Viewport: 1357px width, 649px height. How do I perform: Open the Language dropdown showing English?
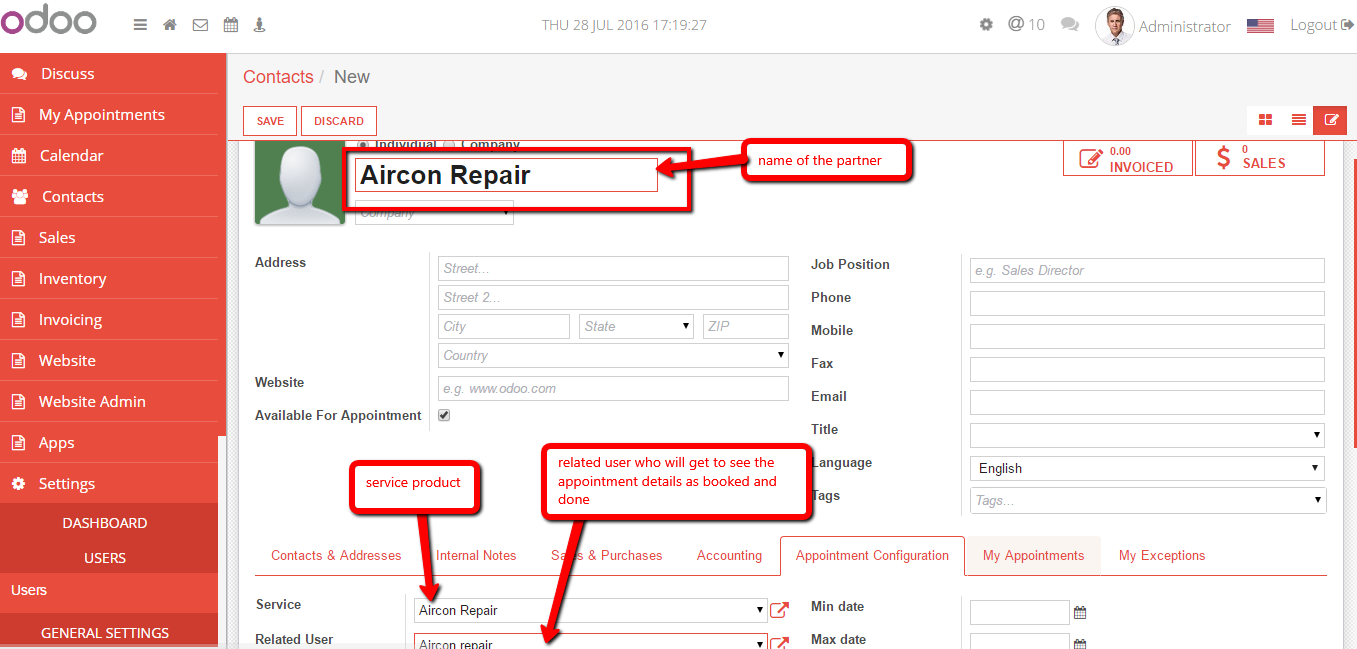coord(1147,468)
